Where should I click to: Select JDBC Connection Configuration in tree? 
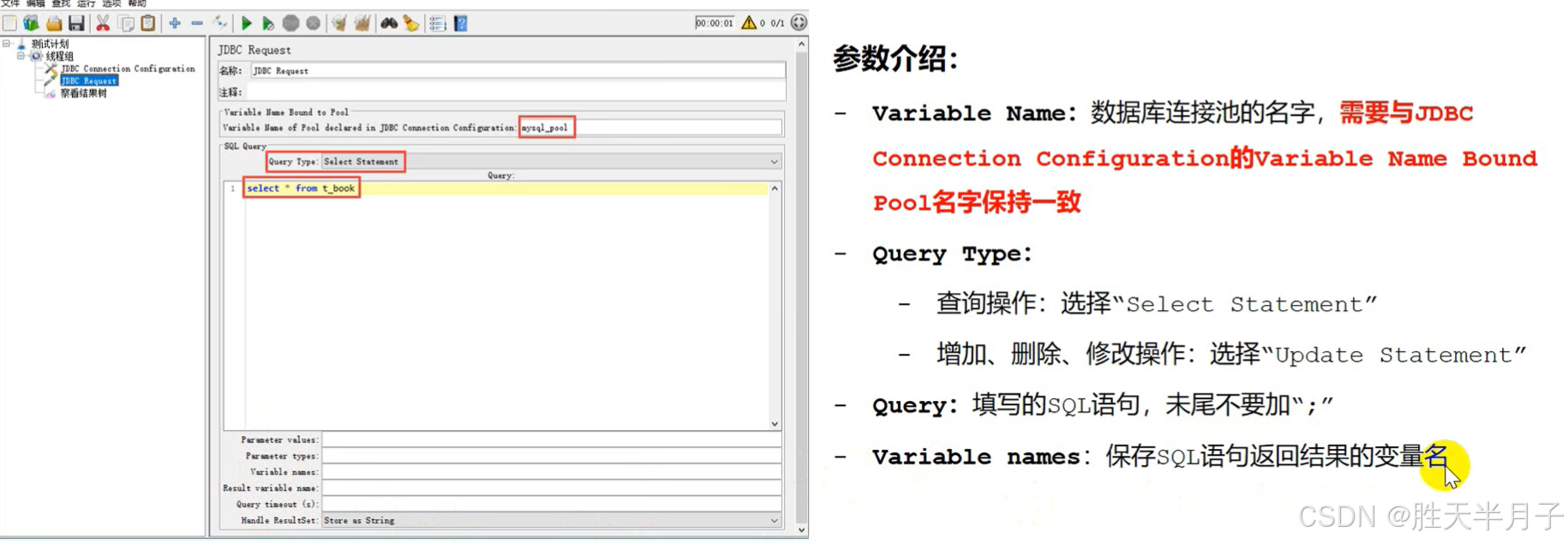pyautogui.click(x=128, y=69)
